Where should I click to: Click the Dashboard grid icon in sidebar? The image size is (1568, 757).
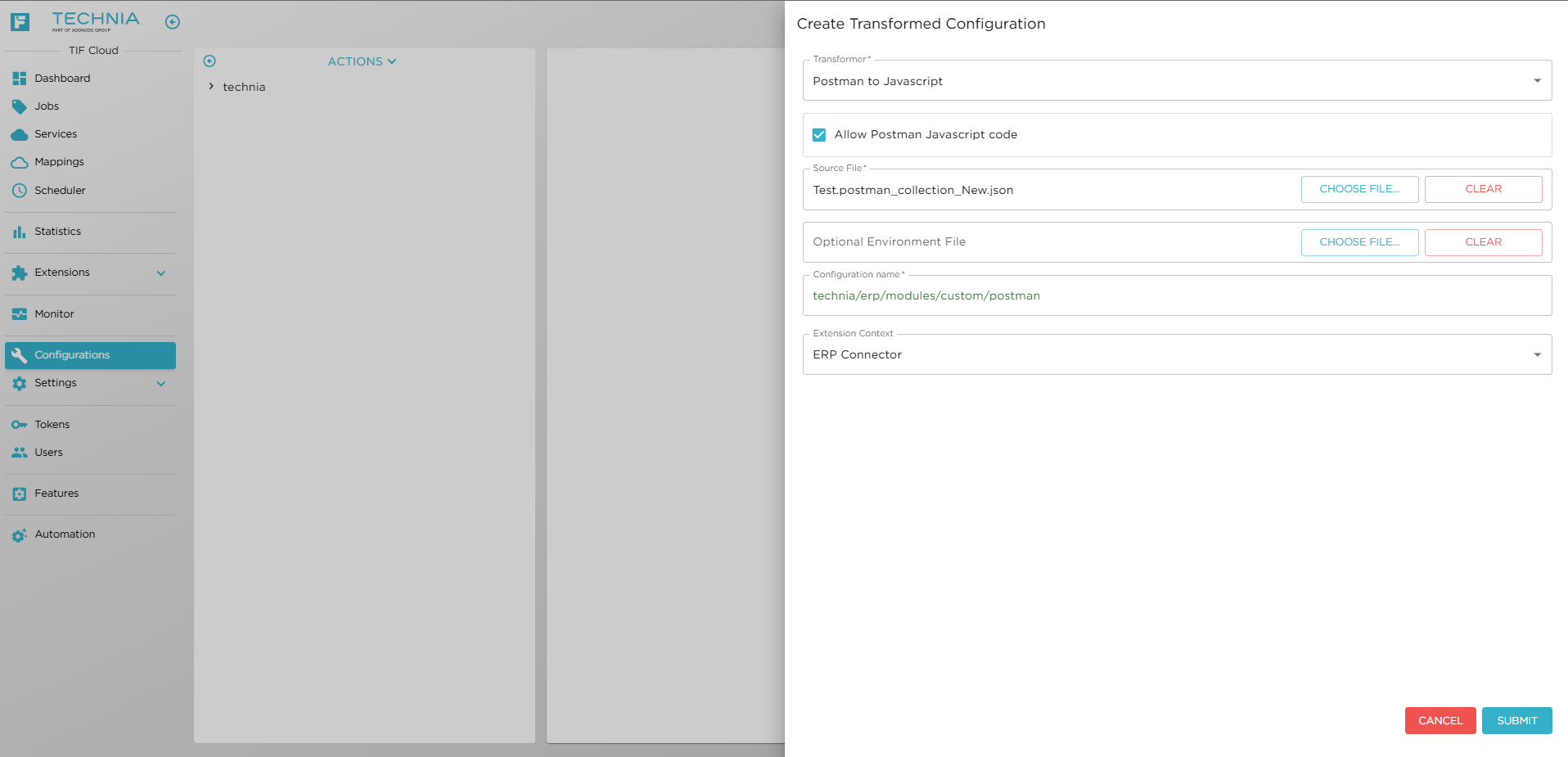tap(20, 79)
